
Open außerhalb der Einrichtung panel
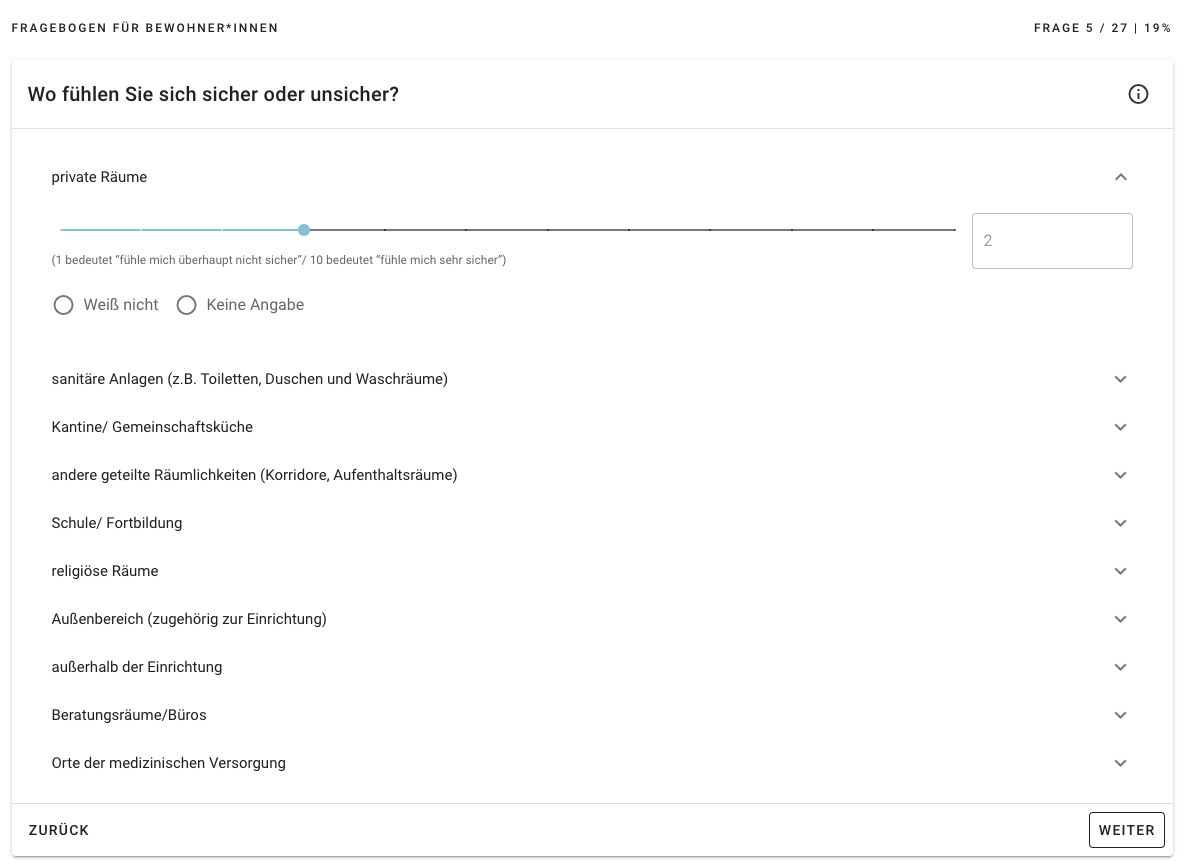[1120, 667]
